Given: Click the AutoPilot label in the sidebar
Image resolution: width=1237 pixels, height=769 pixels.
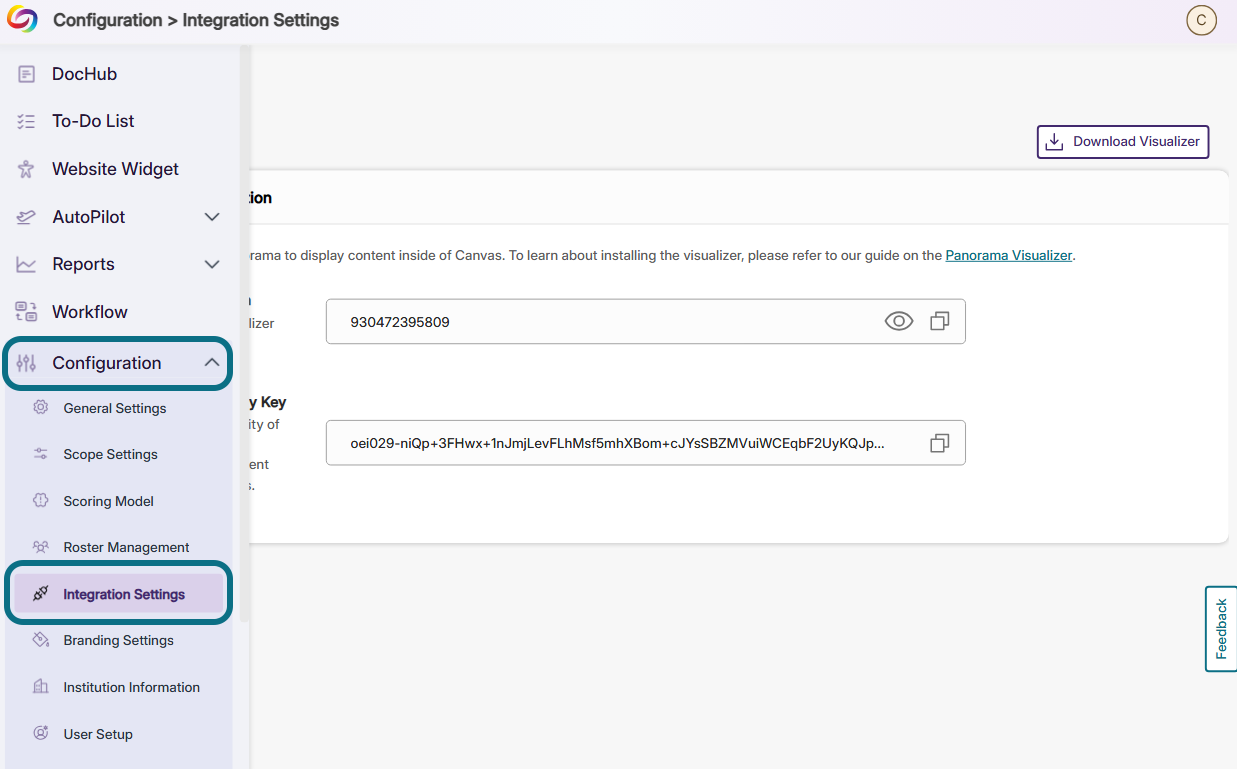Looking at the screenshot, I should coord(89,217).
